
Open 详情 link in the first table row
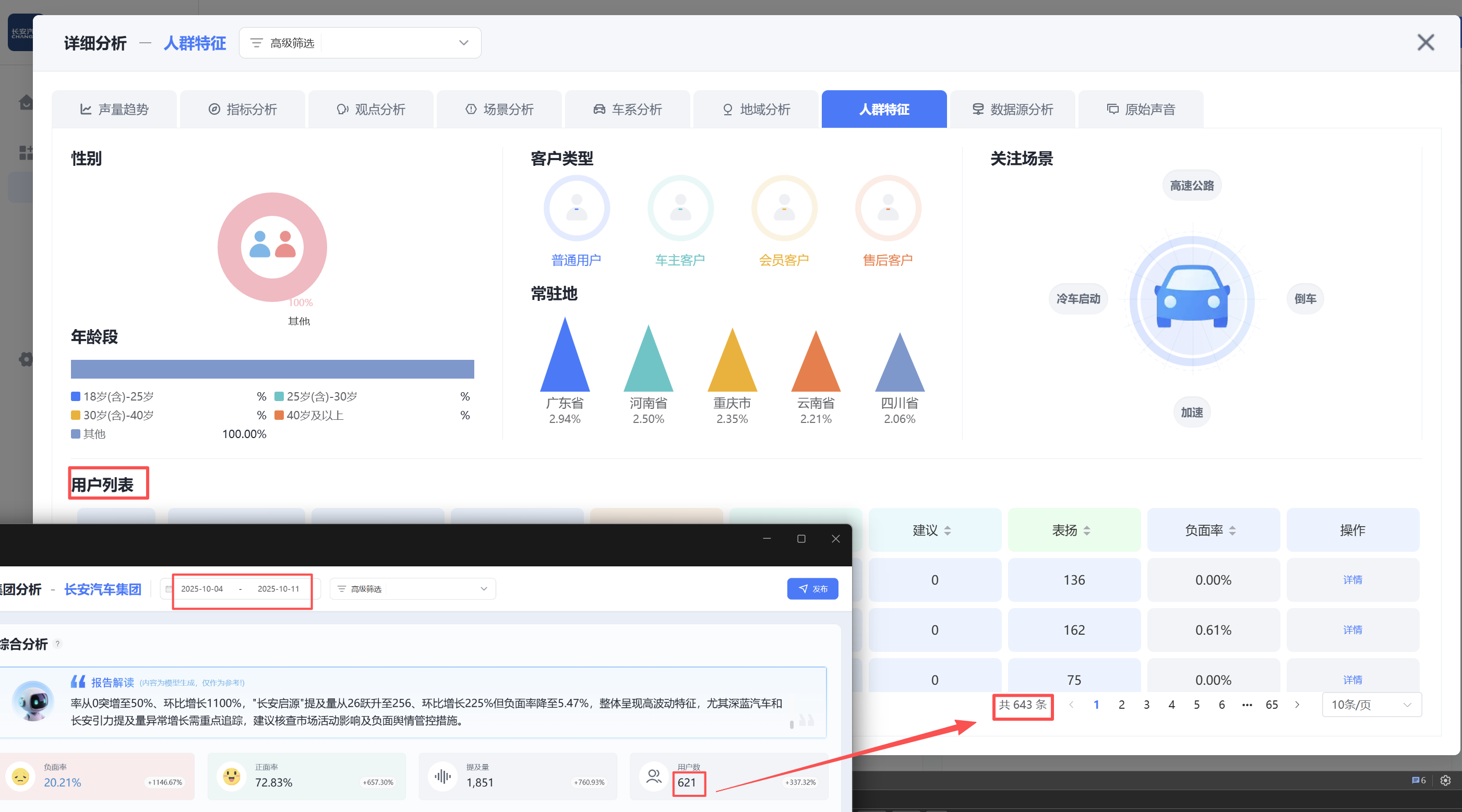(1352, 580)
